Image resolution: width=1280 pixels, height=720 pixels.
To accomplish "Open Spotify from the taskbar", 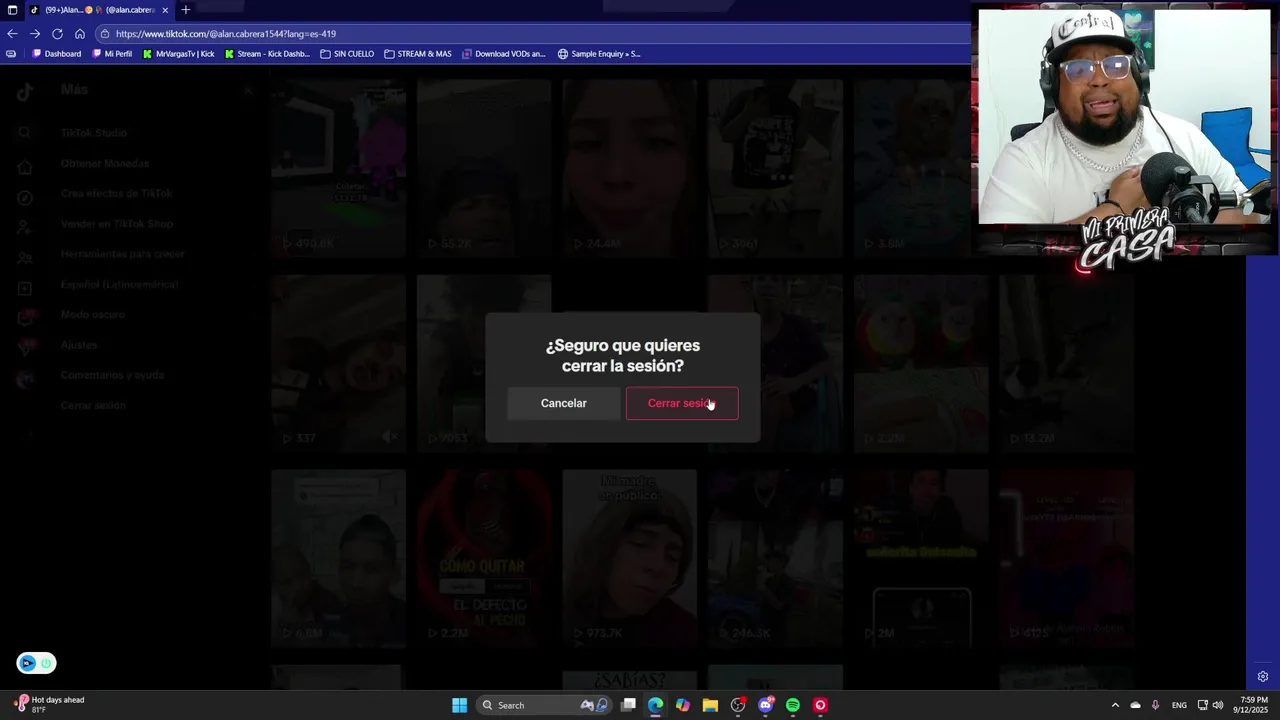I will coord(793,705).
